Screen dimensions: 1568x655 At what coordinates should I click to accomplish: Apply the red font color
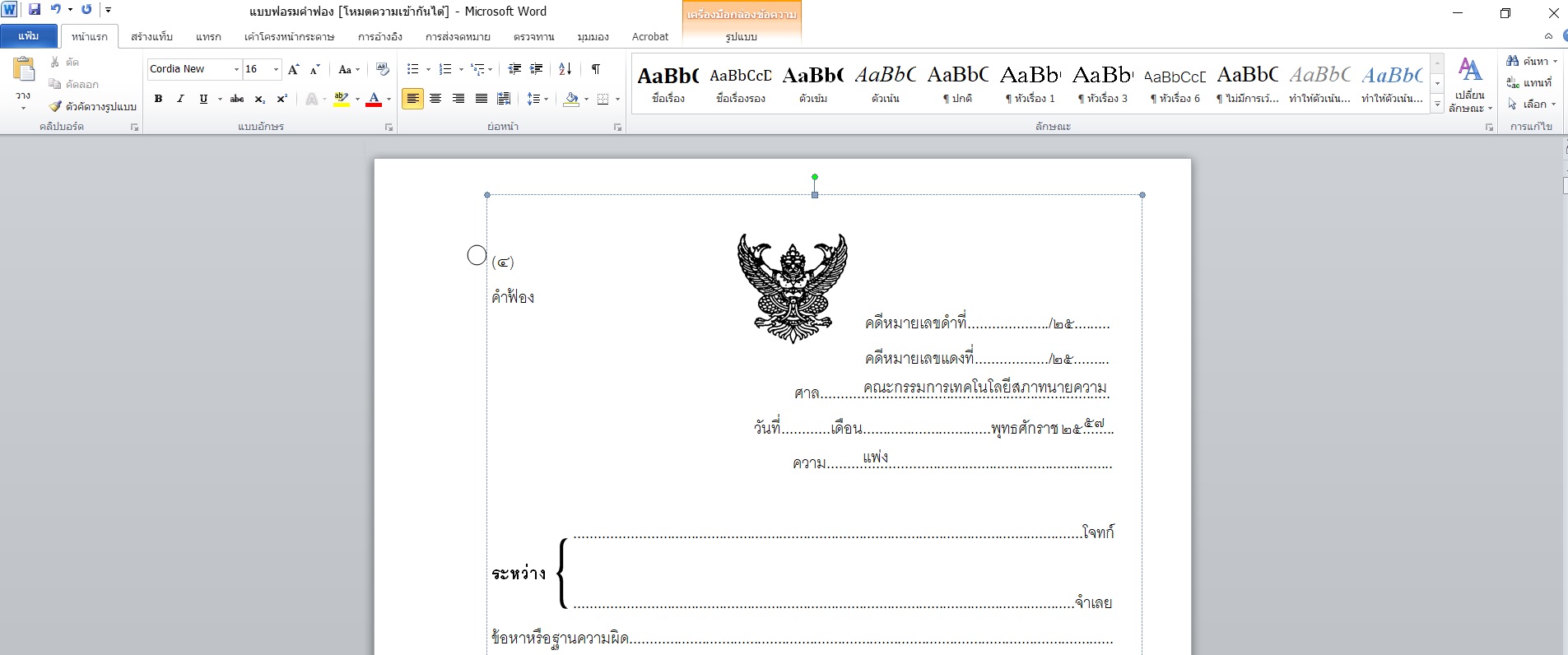point(374,99)
